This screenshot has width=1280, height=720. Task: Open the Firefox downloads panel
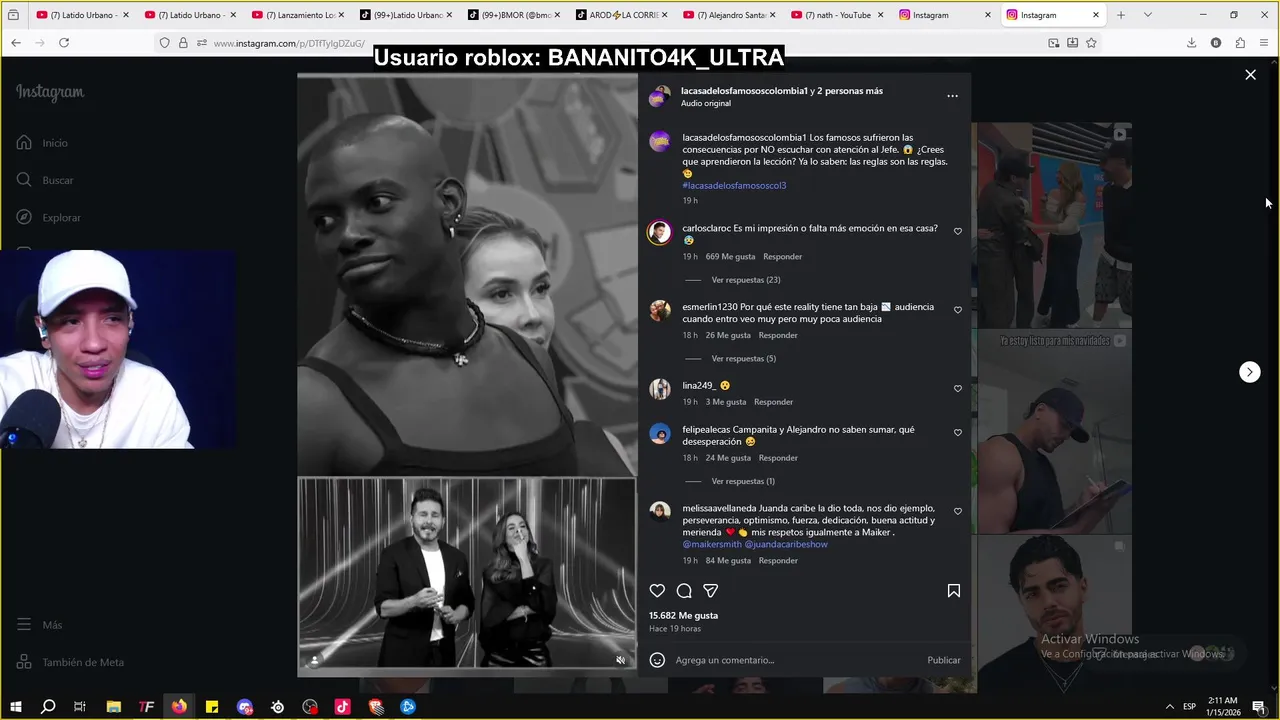pos(1191,43)
